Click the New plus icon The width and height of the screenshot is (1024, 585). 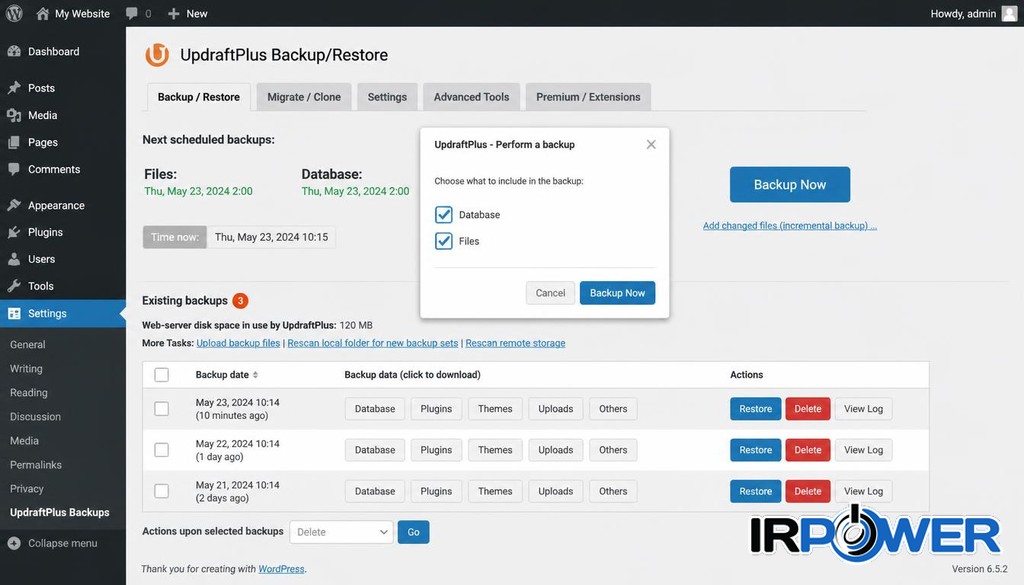click(173, 13)
